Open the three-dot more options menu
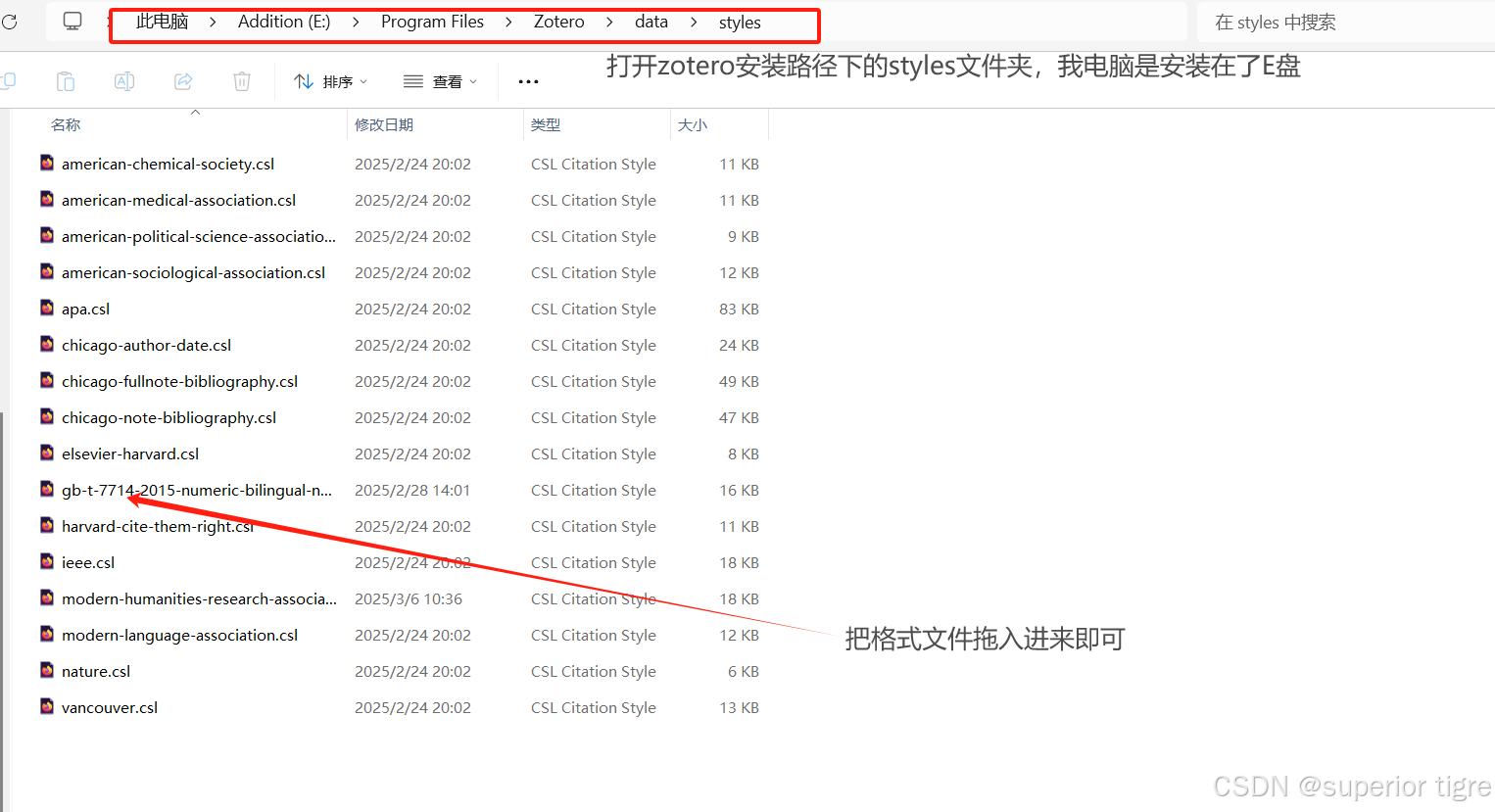This screenshot has width=1495, height=812. (528, 81)
